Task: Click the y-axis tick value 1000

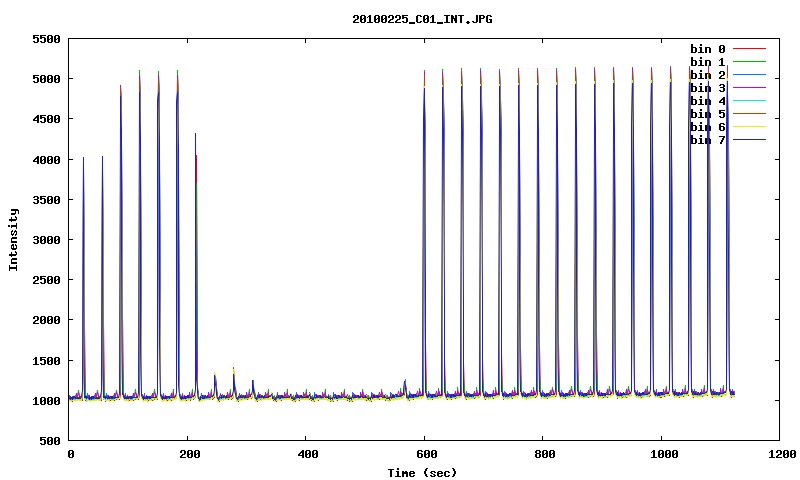Action: click(46, 401)
